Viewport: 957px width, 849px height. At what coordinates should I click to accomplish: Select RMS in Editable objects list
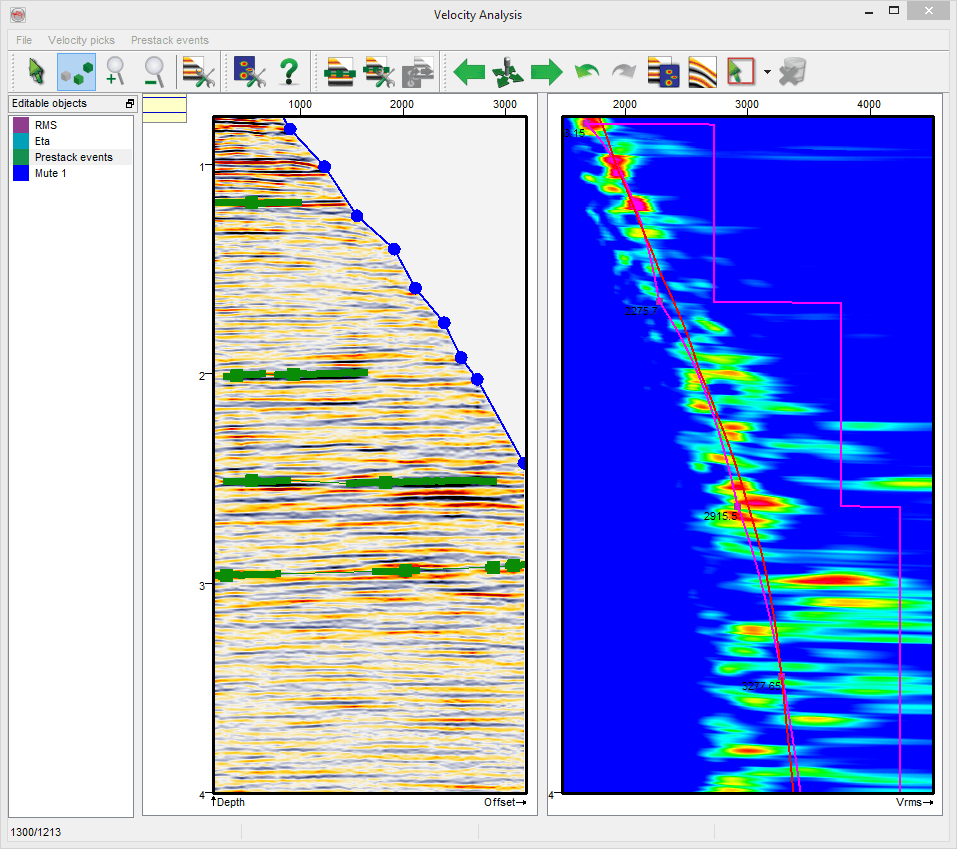46,125
